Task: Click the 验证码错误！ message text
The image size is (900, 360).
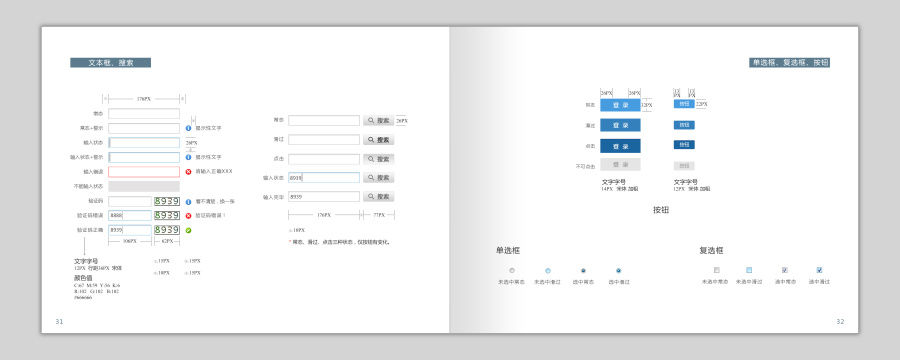Action: click(x=211, y=216)
